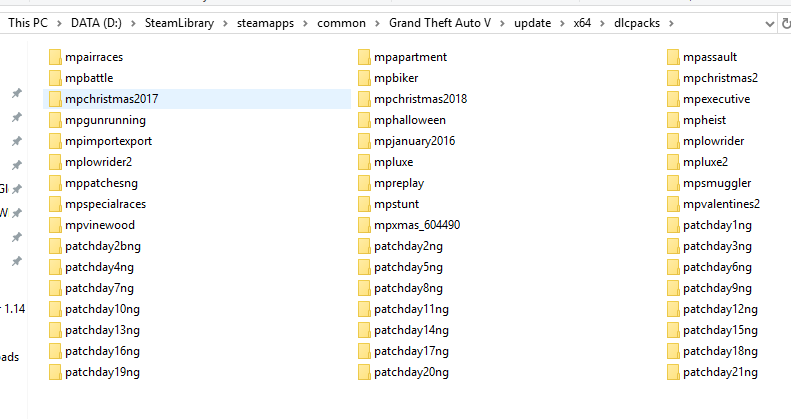Click the mpairraces folder icon
791x419 pixels.
click(x=55, y=57)
